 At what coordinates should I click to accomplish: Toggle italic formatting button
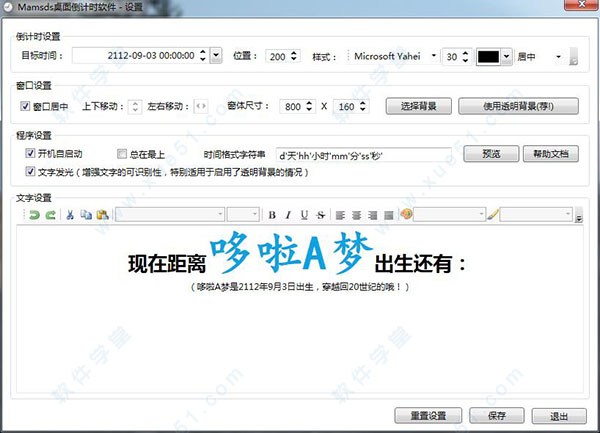288,215
